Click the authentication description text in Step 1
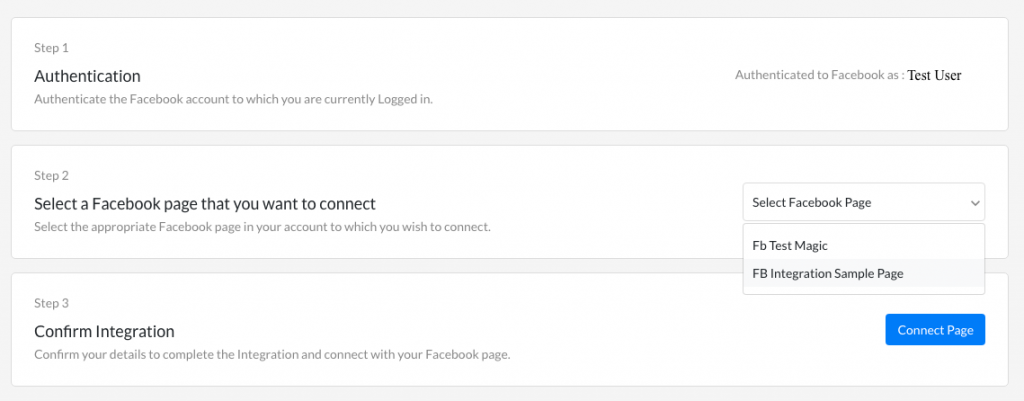The width and height of the screenshot is (1024, 401). [233, 100]
